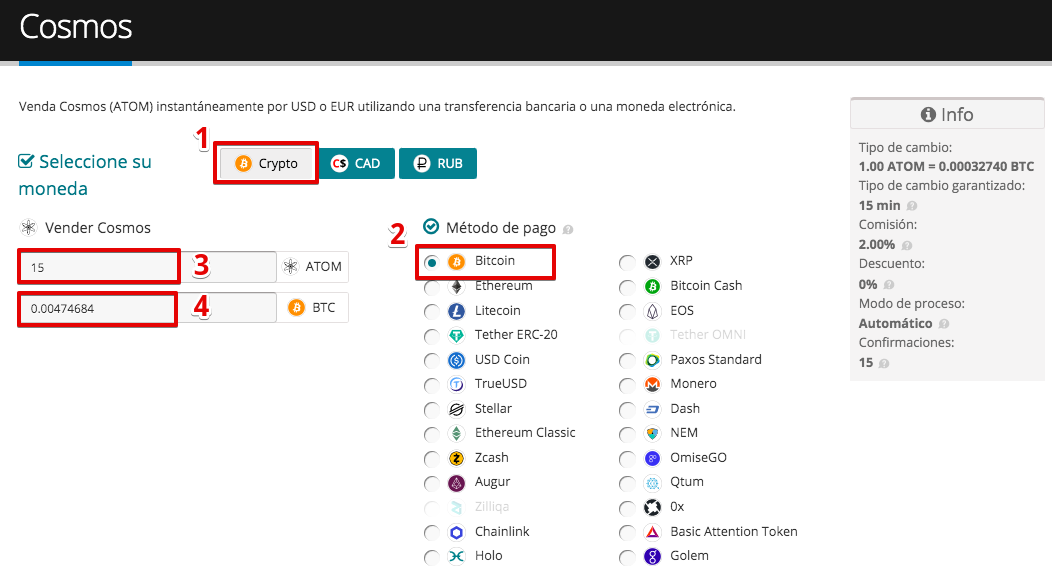This screenshot has width=1052, height=568.
Task: Select the EOS radio button
Action: click(x=627, y=312)
